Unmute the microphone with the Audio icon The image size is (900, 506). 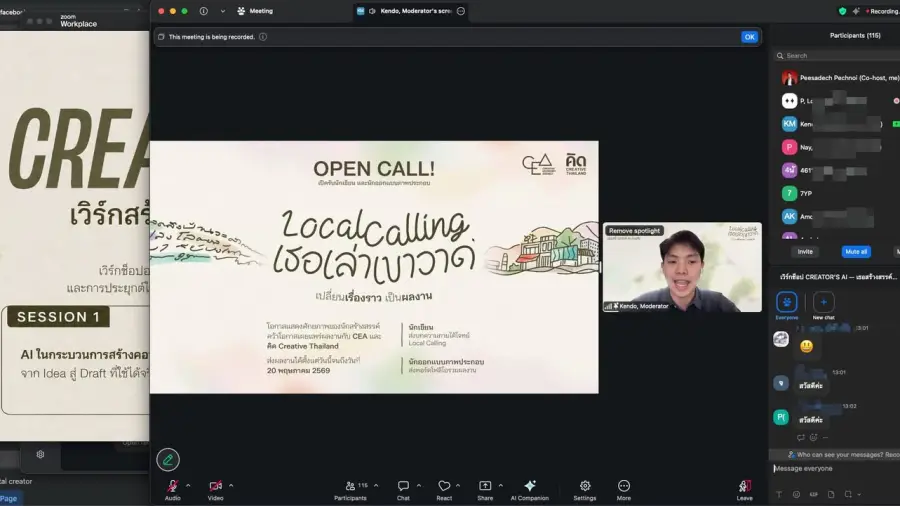pyautogui.click(x=172, y=486)
